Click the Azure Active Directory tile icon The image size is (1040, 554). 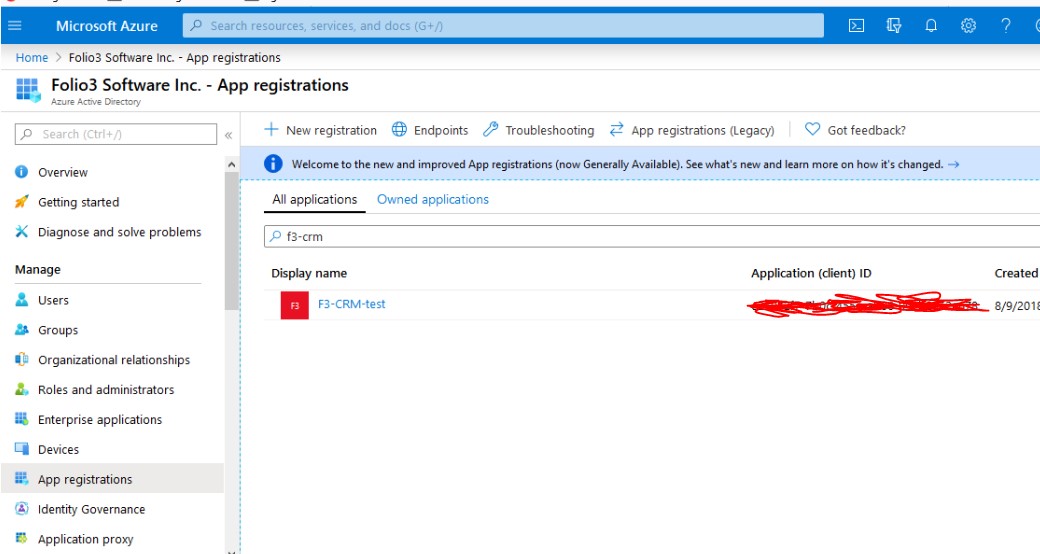coord(28,90)
